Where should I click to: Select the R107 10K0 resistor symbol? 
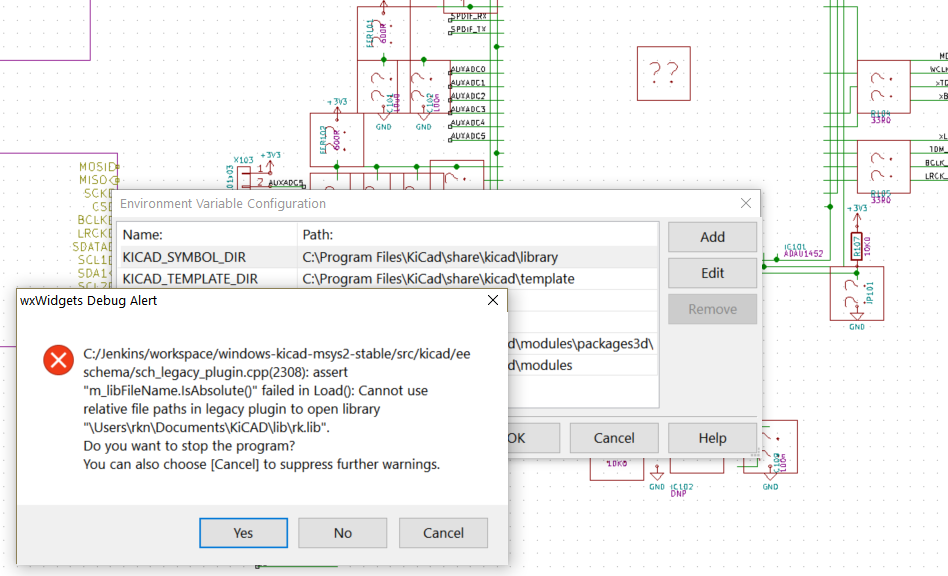tap(856, 246)
